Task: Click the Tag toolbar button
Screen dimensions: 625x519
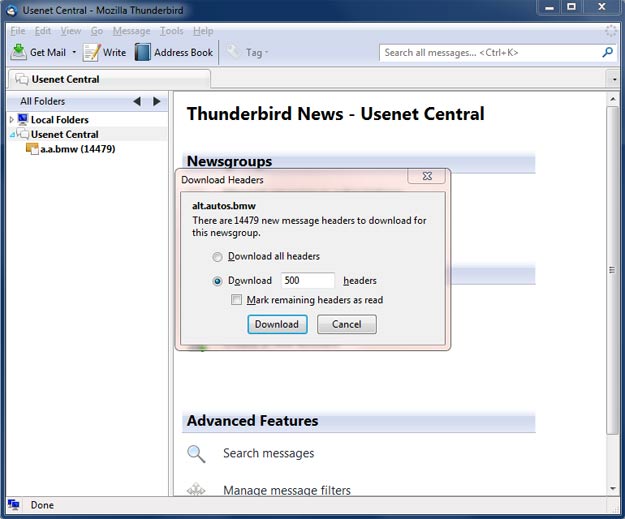Action: pos(247,52)
